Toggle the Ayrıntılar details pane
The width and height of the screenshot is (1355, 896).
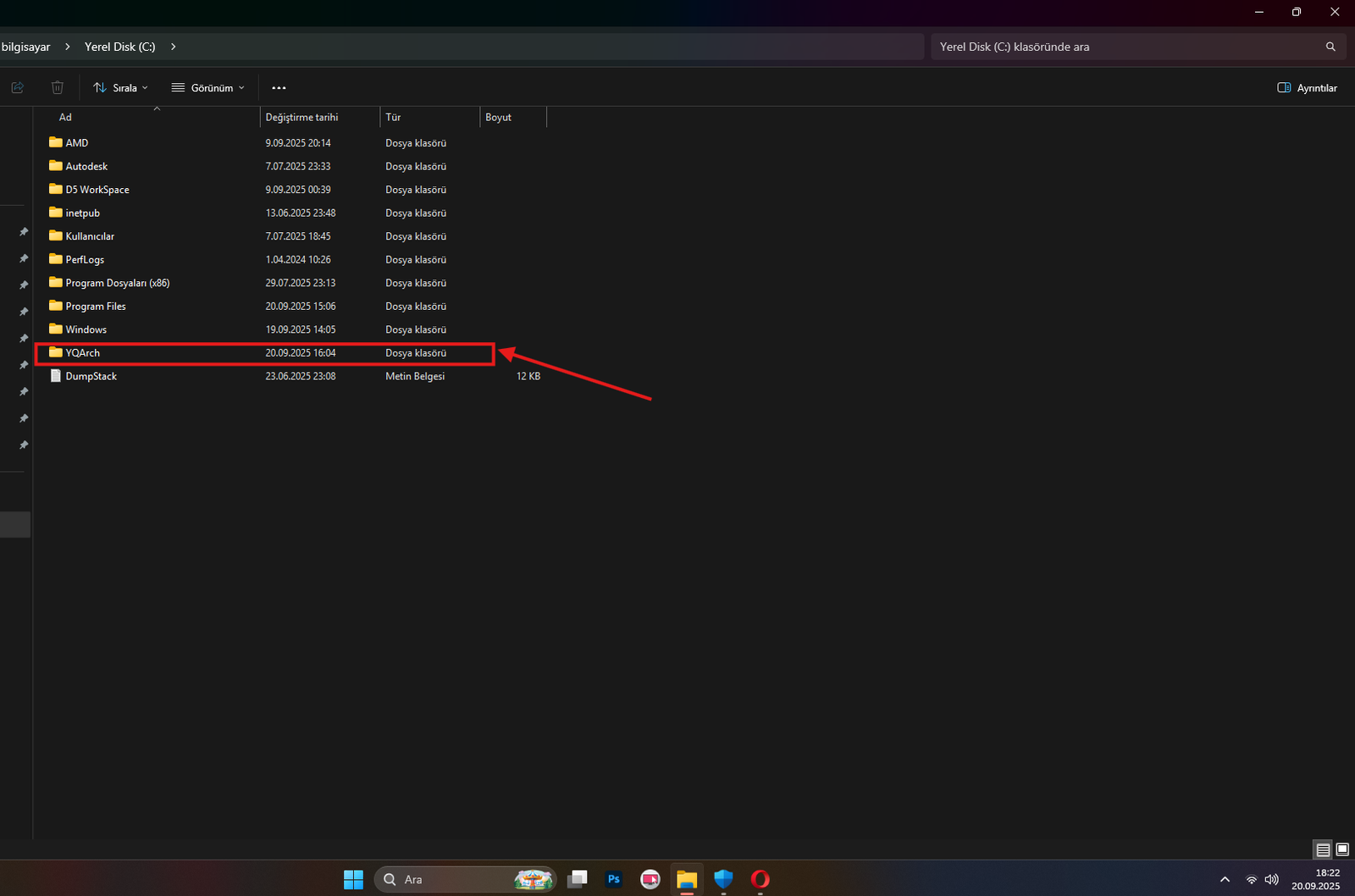tap(1307, 88)
